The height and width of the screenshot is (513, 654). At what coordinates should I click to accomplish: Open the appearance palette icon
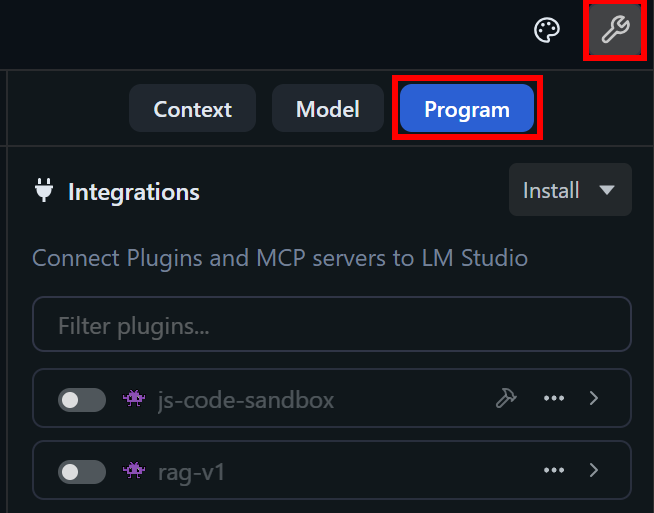[x=547, y=31]
